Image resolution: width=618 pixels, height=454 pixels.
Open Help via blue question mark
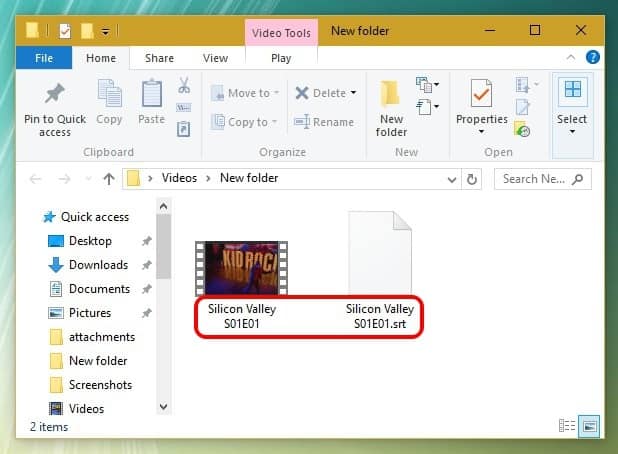(x=593, y=58)
